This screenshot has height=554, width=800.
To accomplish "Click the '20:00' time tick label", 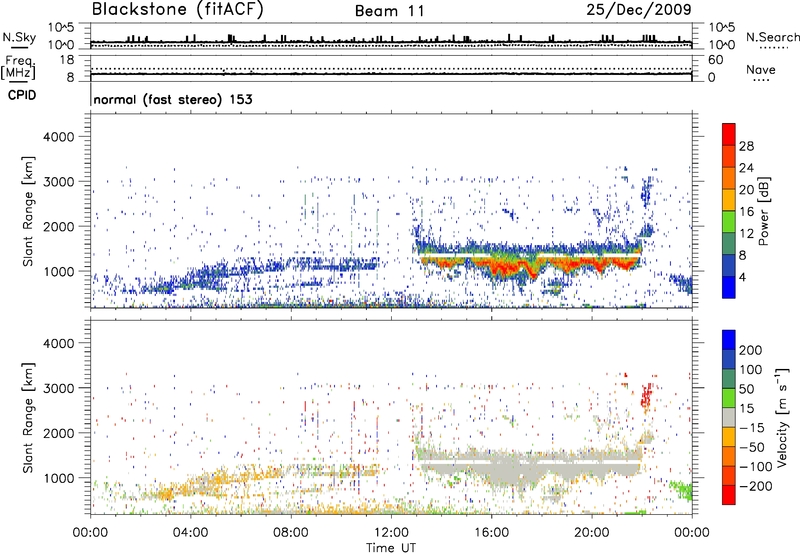I will tap(592, 533).
